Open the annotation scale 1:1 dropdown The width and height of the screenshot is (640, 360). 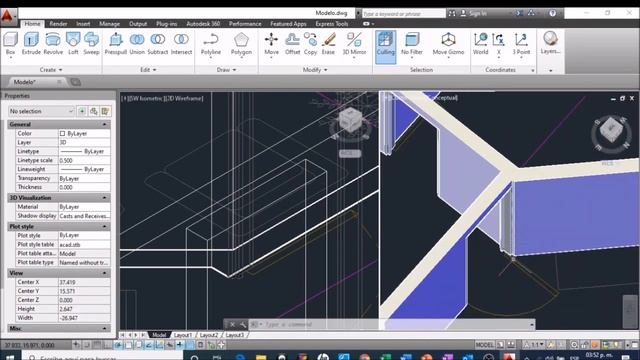[535, 345]
